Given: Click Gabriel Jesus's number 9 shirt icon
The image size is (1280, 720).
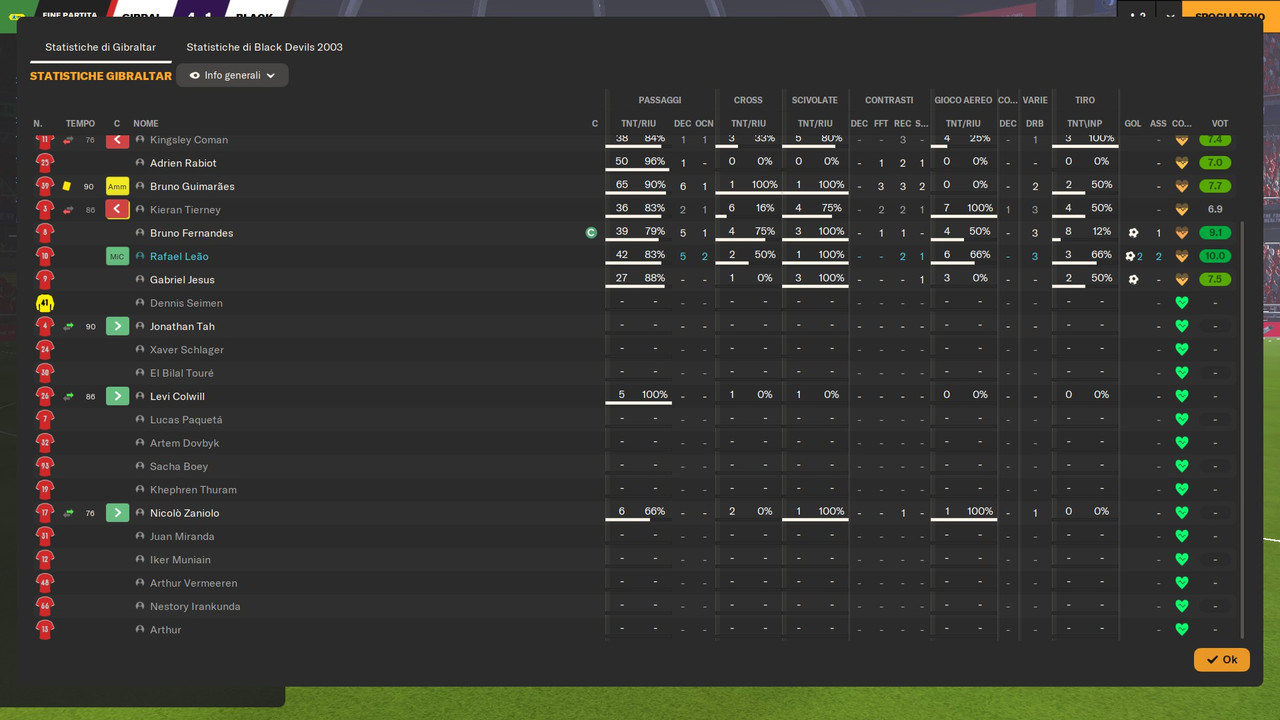Looking at the screenshot, I should click(44, 280).
